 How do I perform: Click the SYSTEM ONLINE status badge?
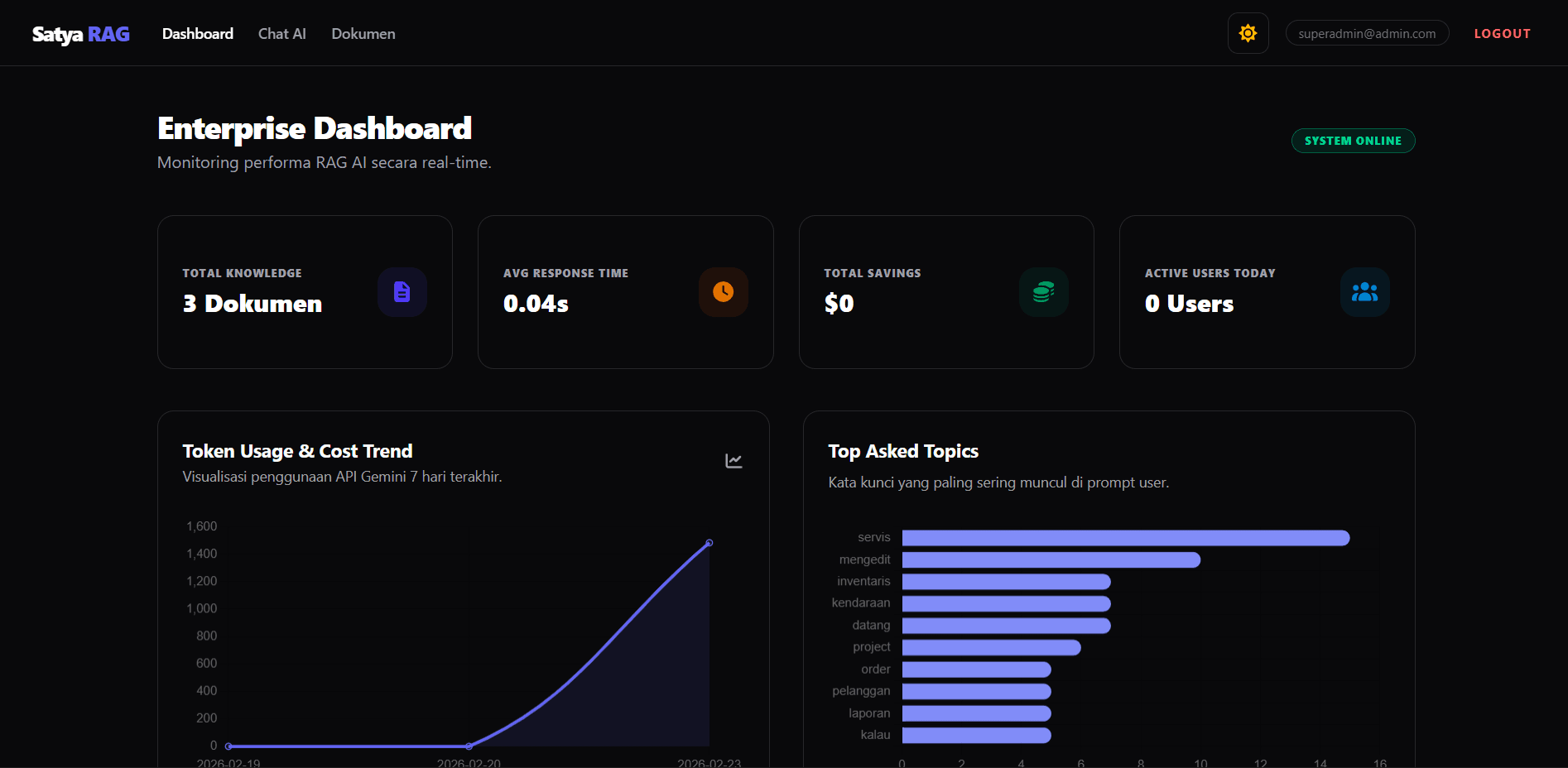(1353, 141)
